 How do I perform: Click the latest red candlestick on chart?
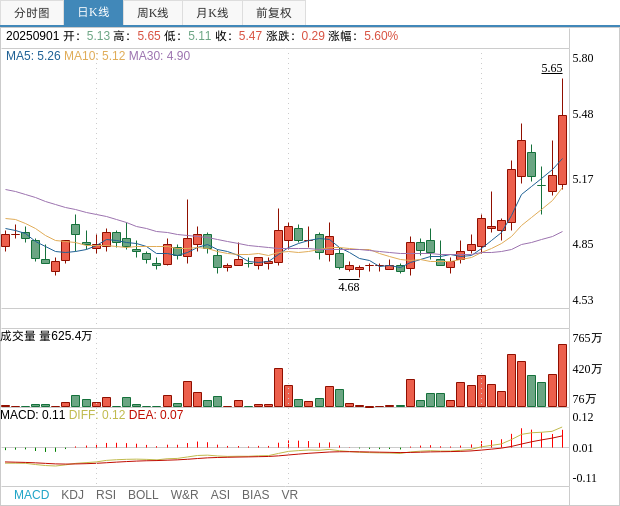[x=562, y=150]
